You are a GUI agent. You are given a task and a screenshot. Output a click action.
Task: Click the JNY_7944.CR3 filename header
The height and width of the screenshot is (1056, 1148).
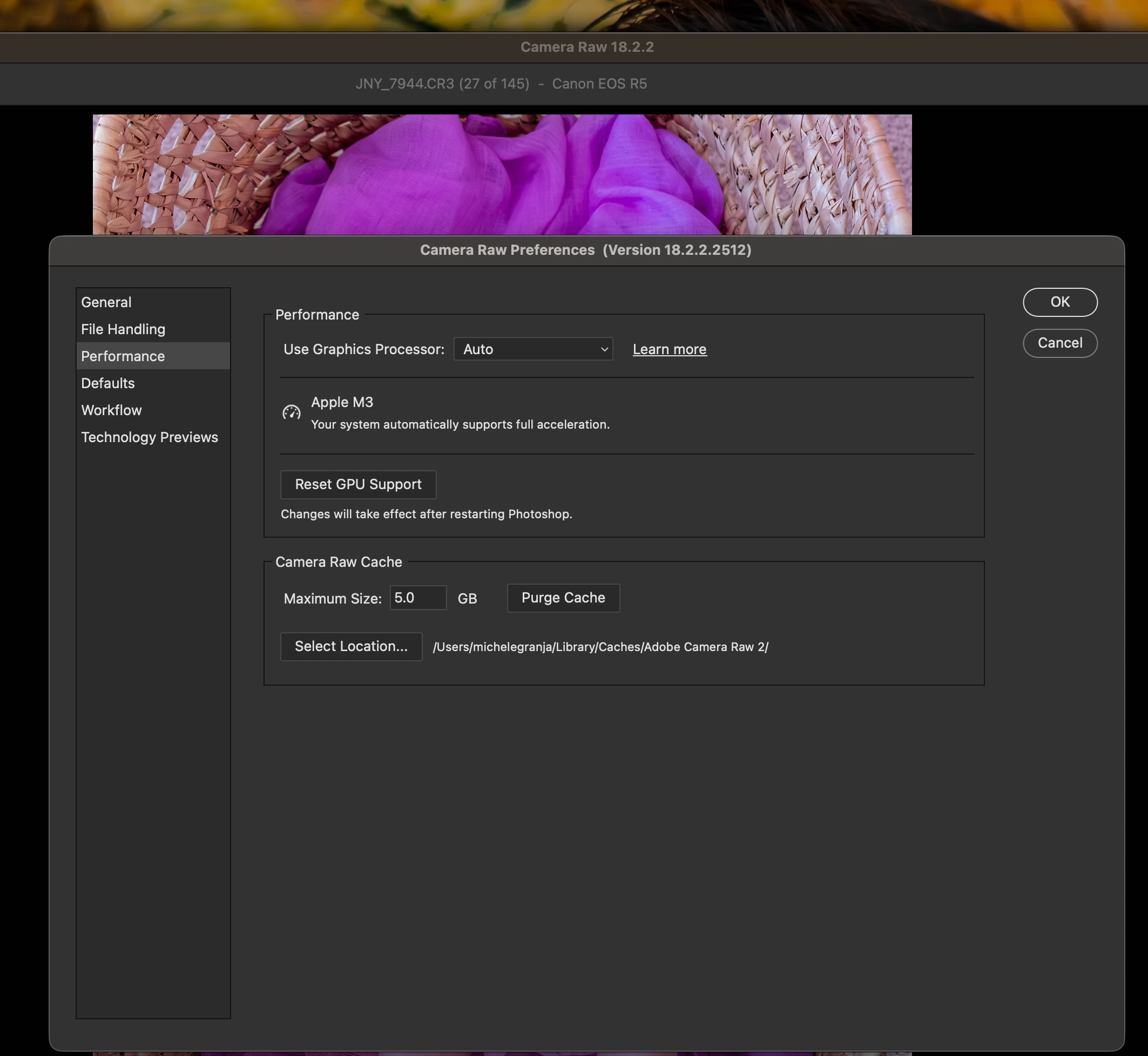501,84
